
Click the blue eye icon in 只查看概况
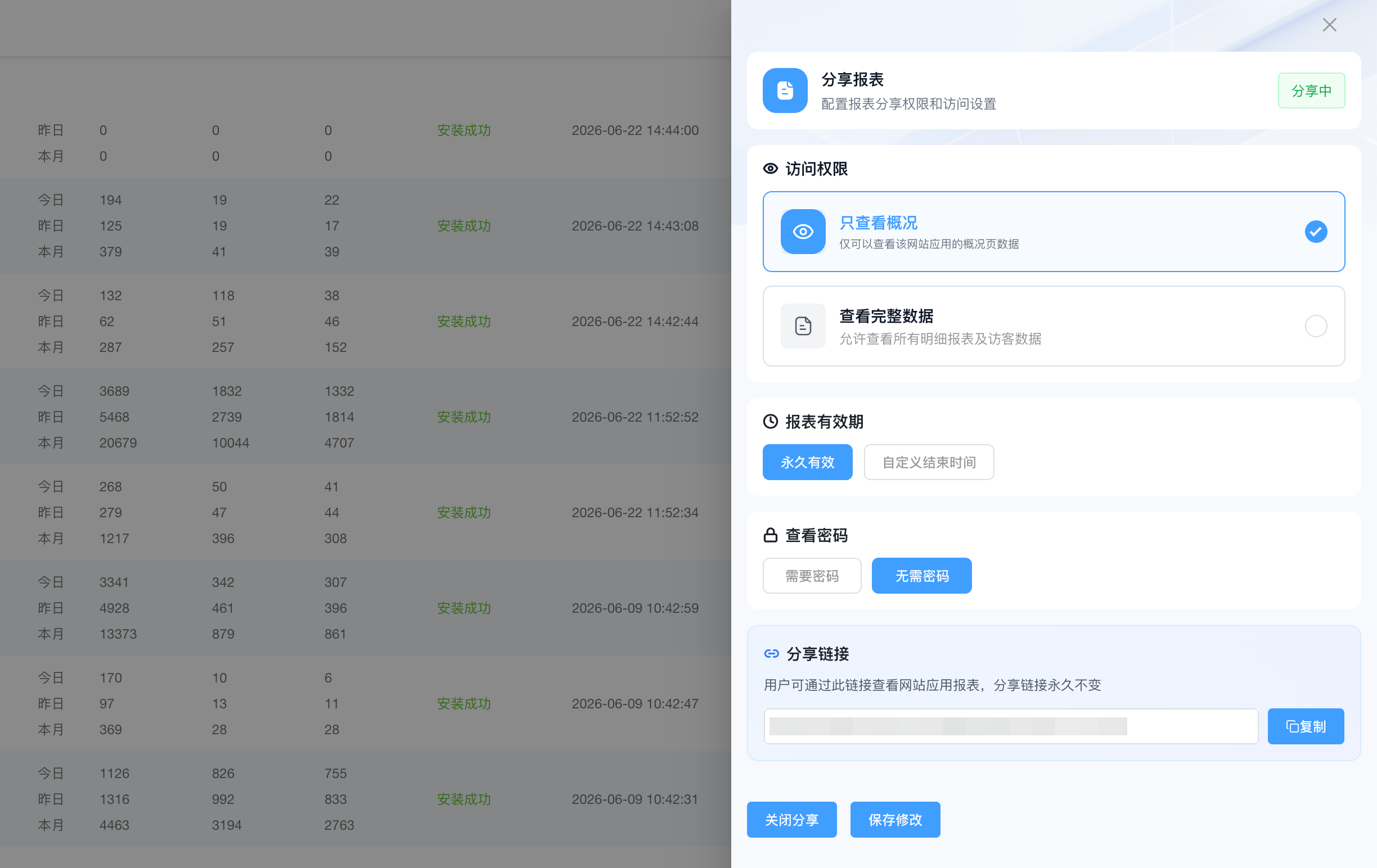tap(803, 232)
